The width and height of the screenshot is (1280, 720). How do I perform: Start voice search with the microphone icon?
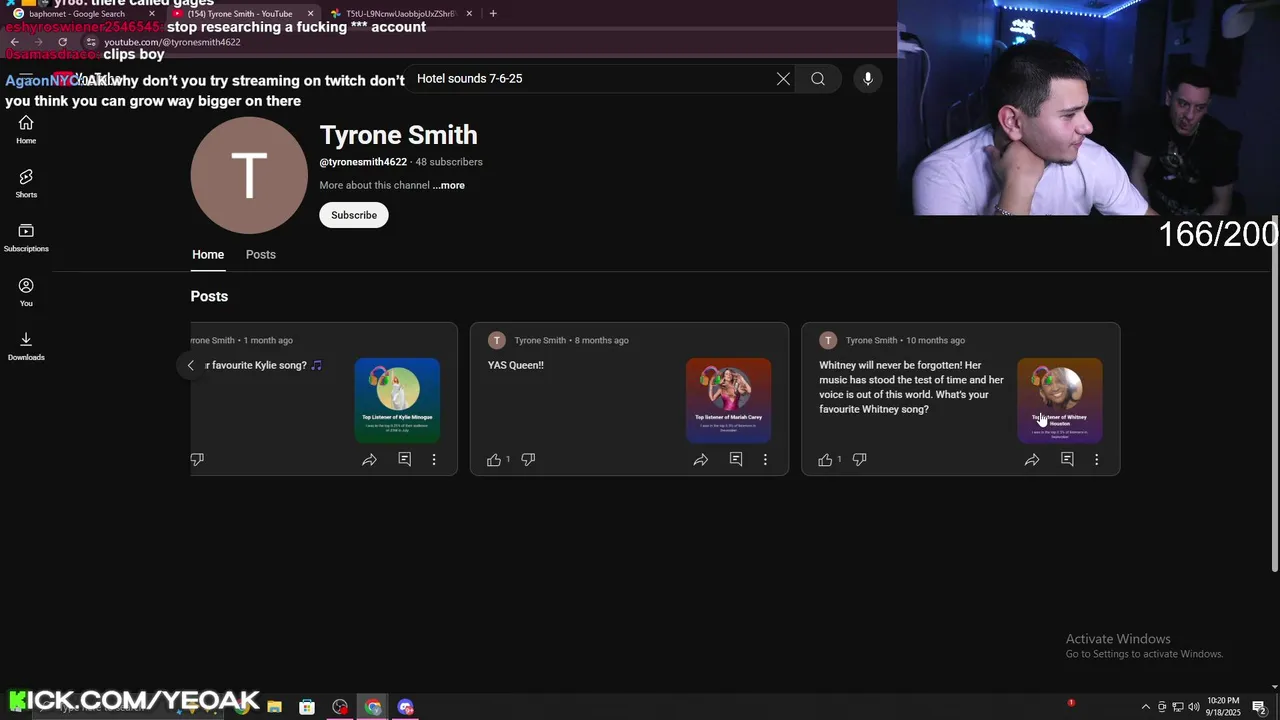coord(867,79)
